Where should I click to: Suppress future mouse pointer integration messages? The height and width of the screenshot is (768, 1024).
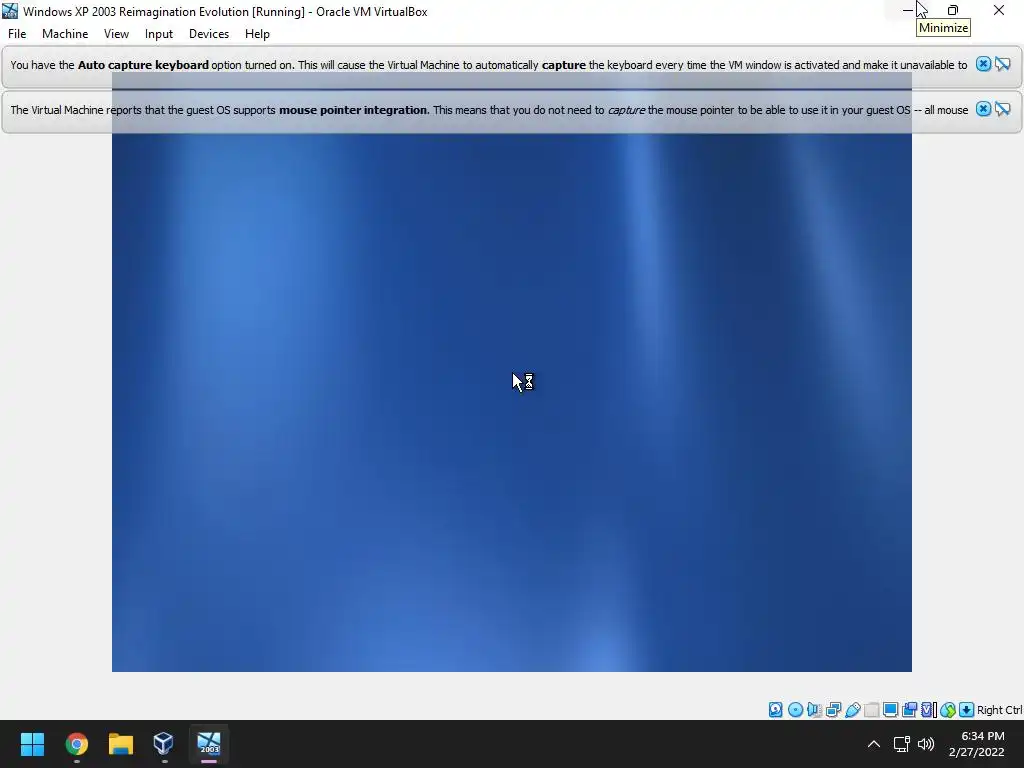tap(1002, 109)
